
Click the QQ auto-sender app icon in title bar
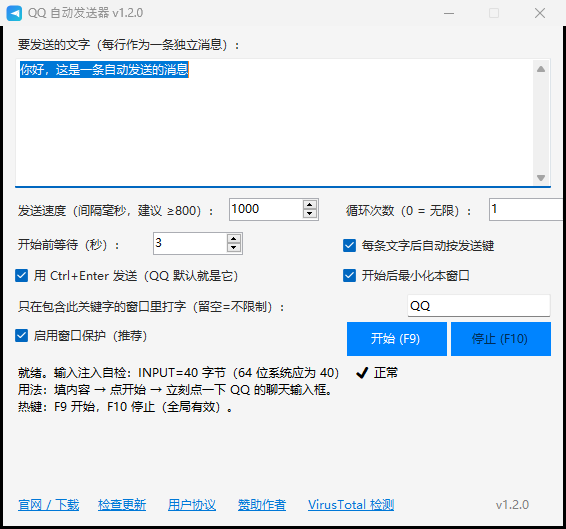point(14,13)
